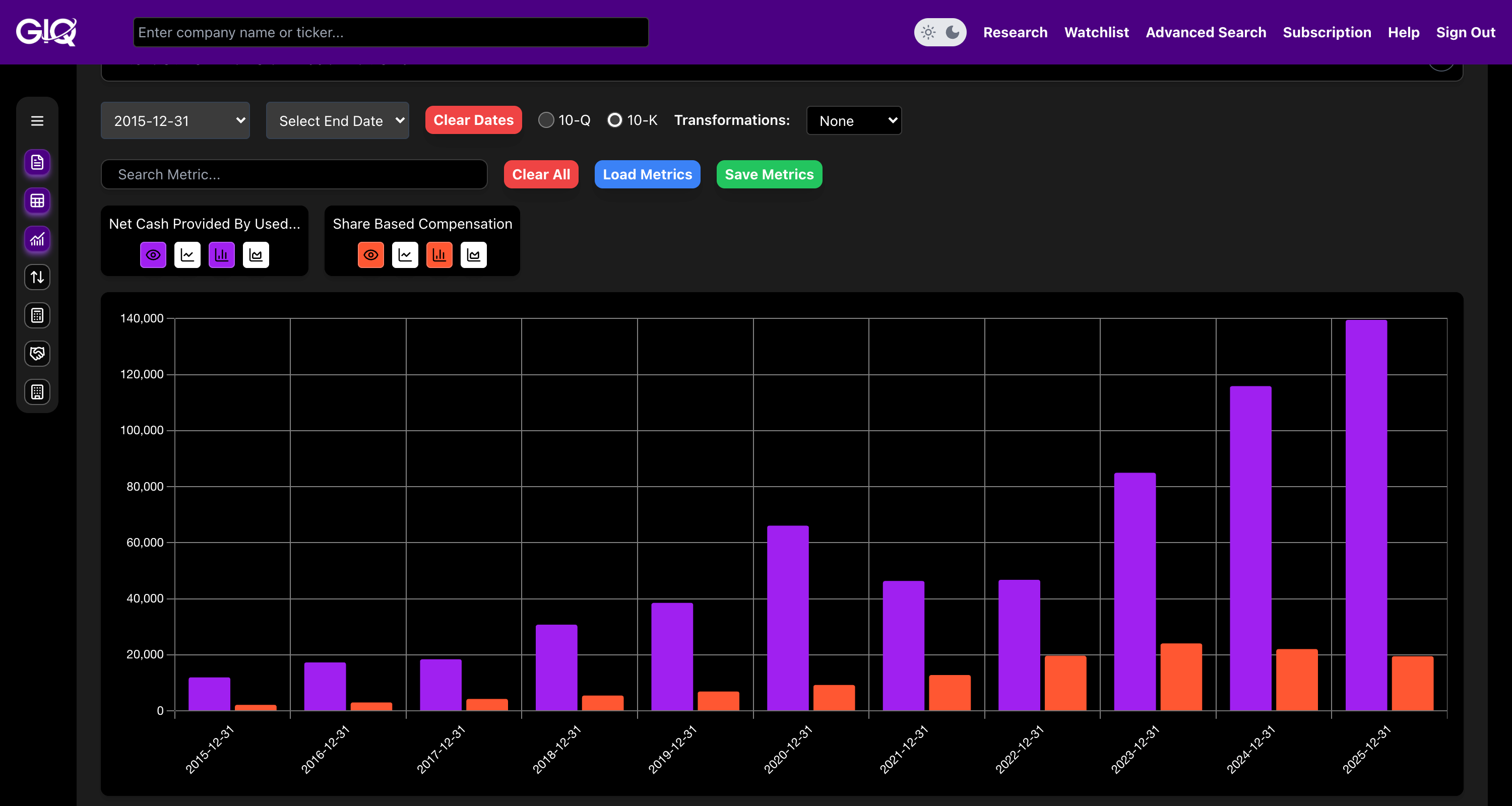Open the Transformations None dropdown
Image resolution: width=1512 pixels, height=806 pixels.
[853, 121]
